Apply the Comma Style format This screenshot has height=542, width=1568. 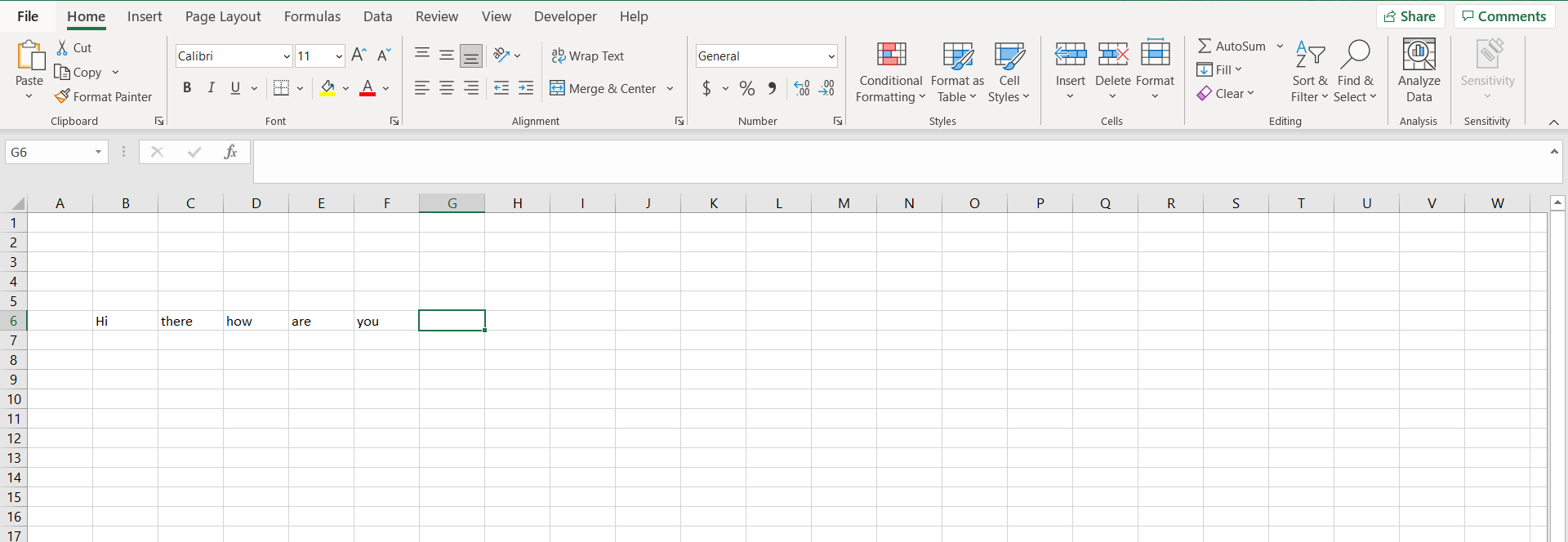(772, 88)
